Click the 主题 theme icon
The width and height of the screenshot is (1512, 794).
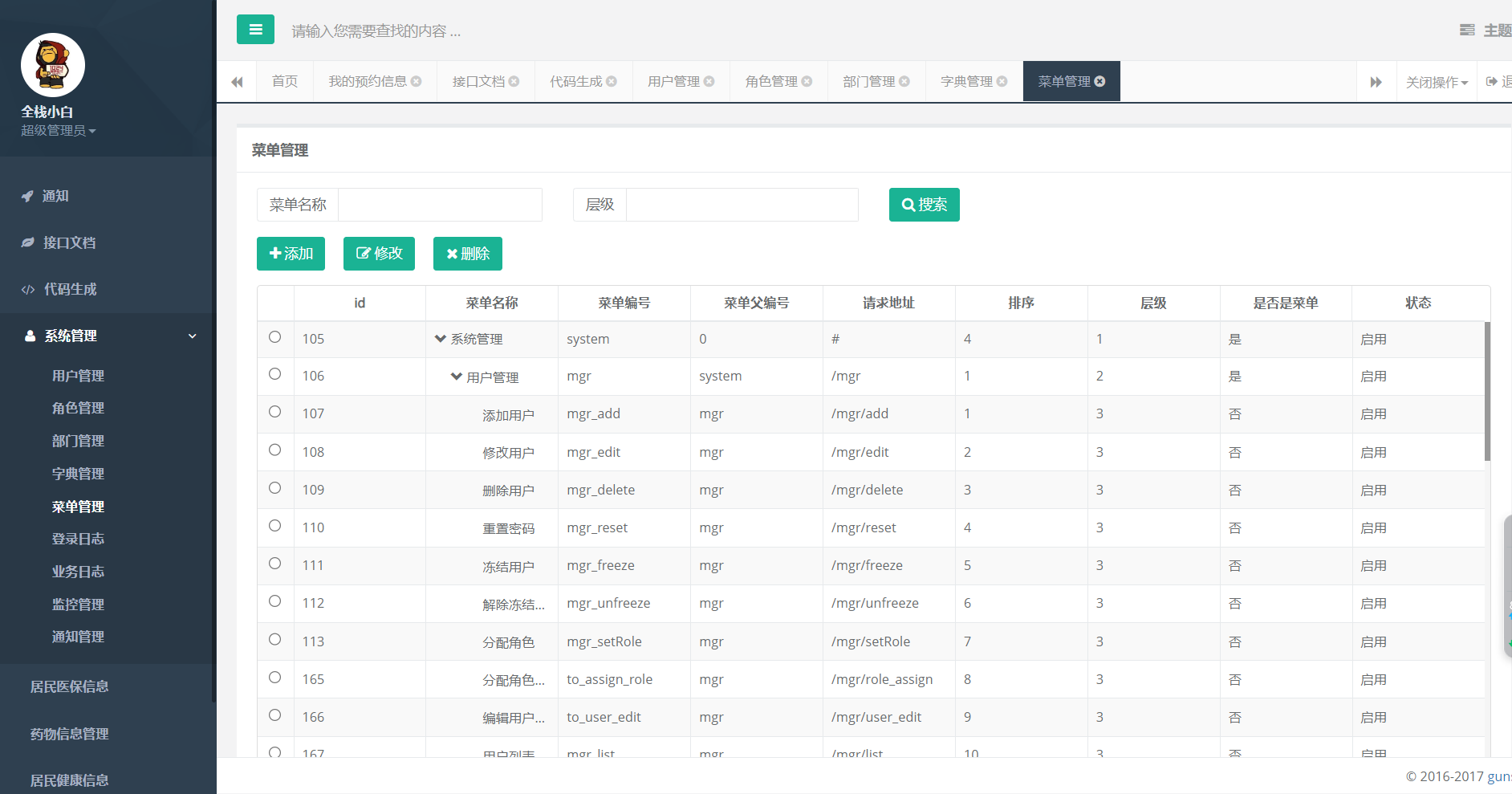pos(1467,30)
